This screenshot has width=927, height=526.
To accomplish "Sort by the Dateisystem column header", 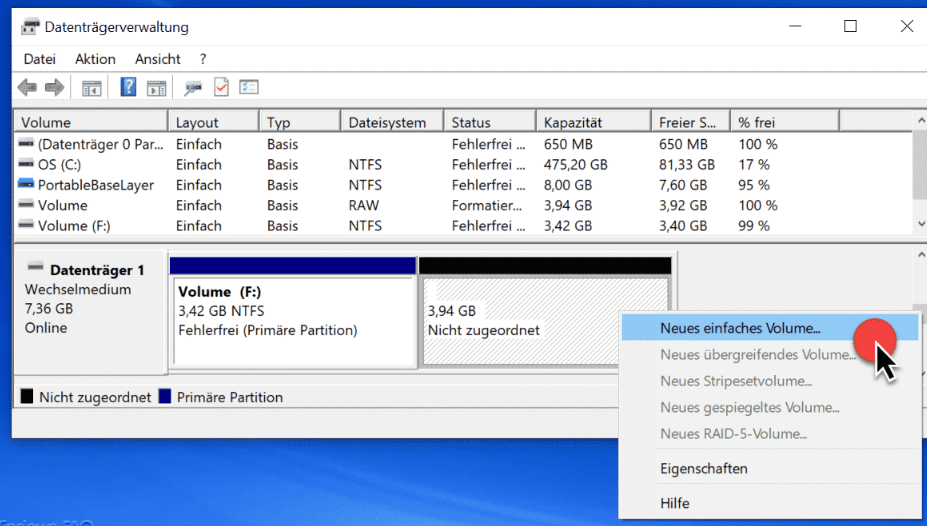I will point(392,122).
